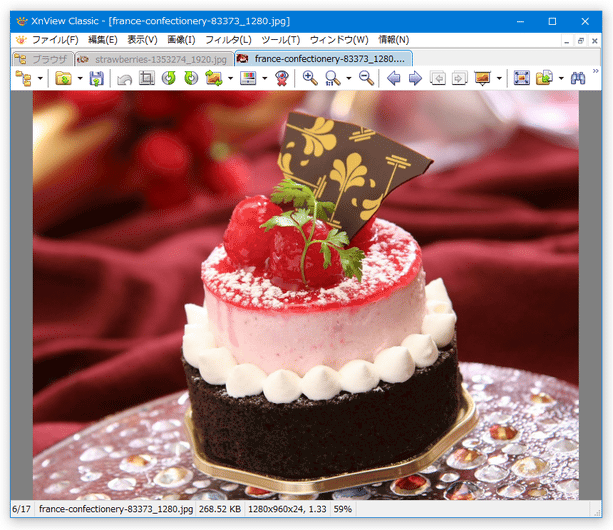613x530 pixels.
Task: Click the displayed cake image
Action: tap(306, 295)
